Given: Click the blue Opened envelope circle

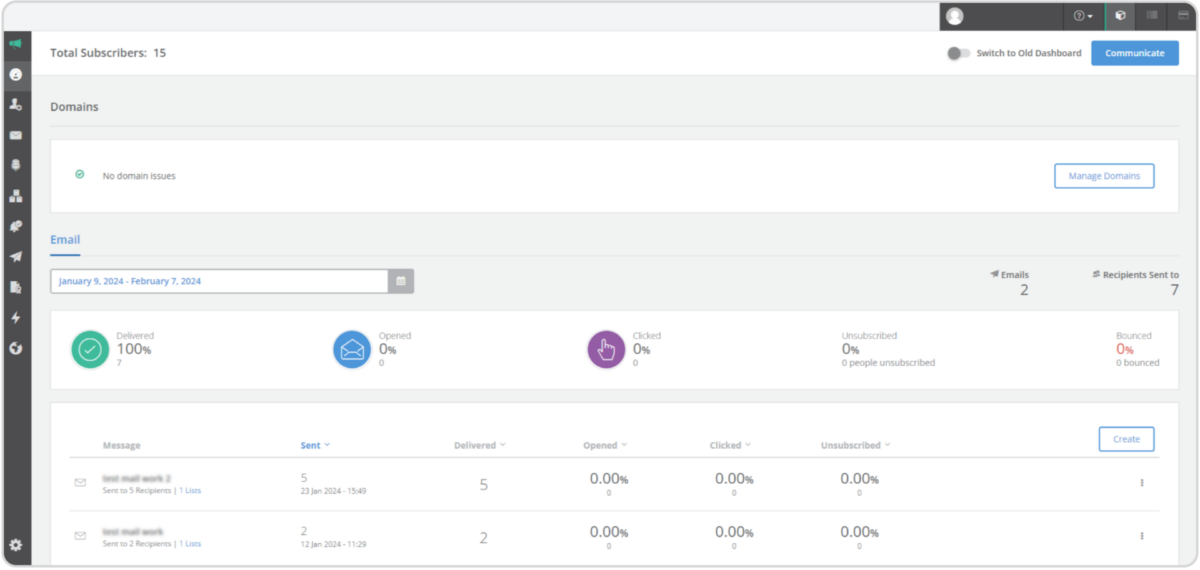Looking at the screenshot, I should (352, 349).
